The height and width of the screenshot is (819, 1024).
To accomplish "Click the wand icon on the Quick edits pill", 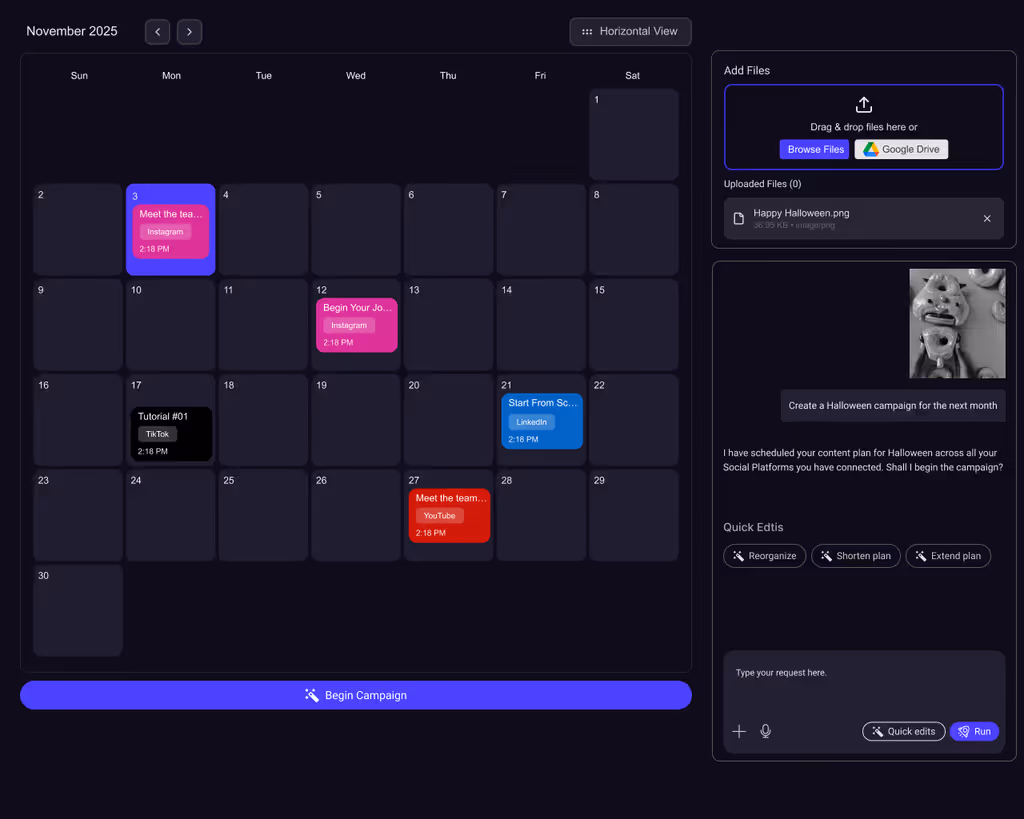I will click(x=876, y=731).
